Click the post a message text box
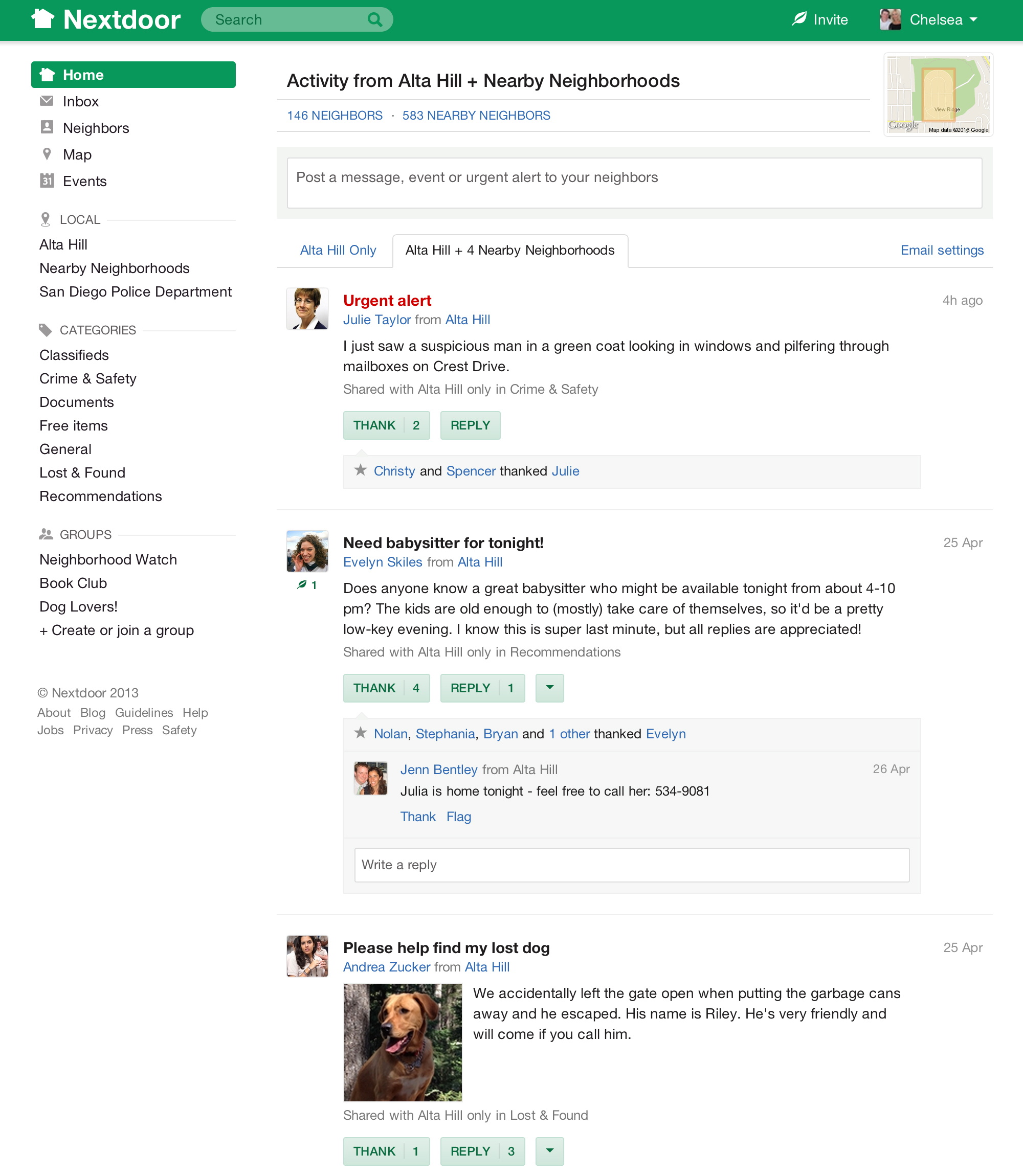Screen dimensions: 1023x1176 (634, 183)
